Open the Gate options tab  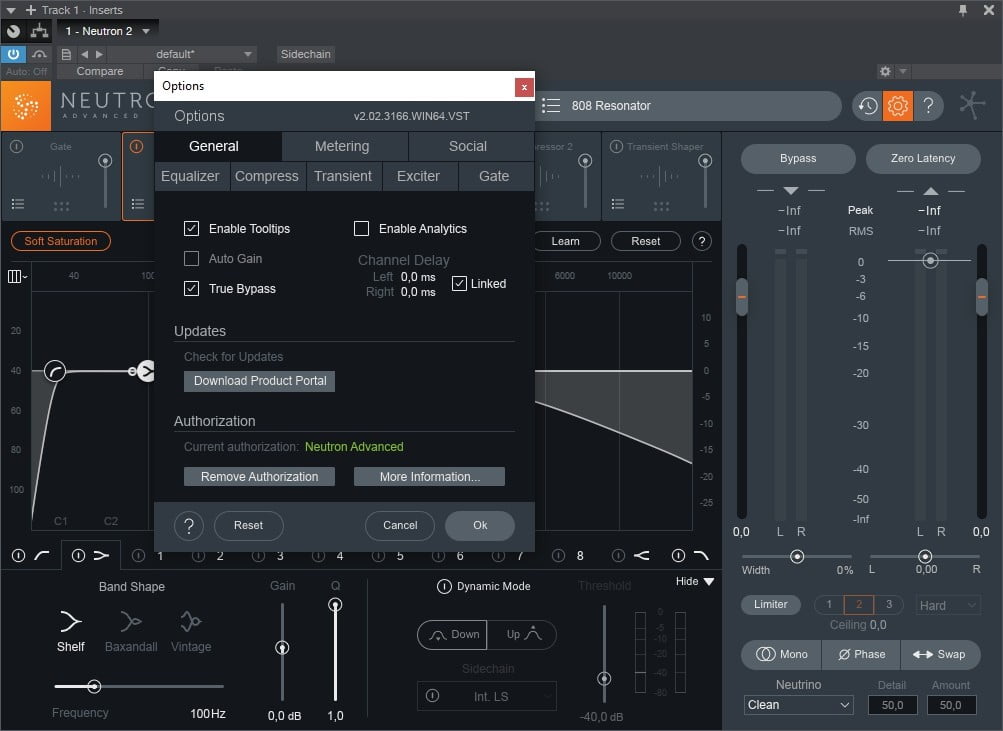point(494,177)
